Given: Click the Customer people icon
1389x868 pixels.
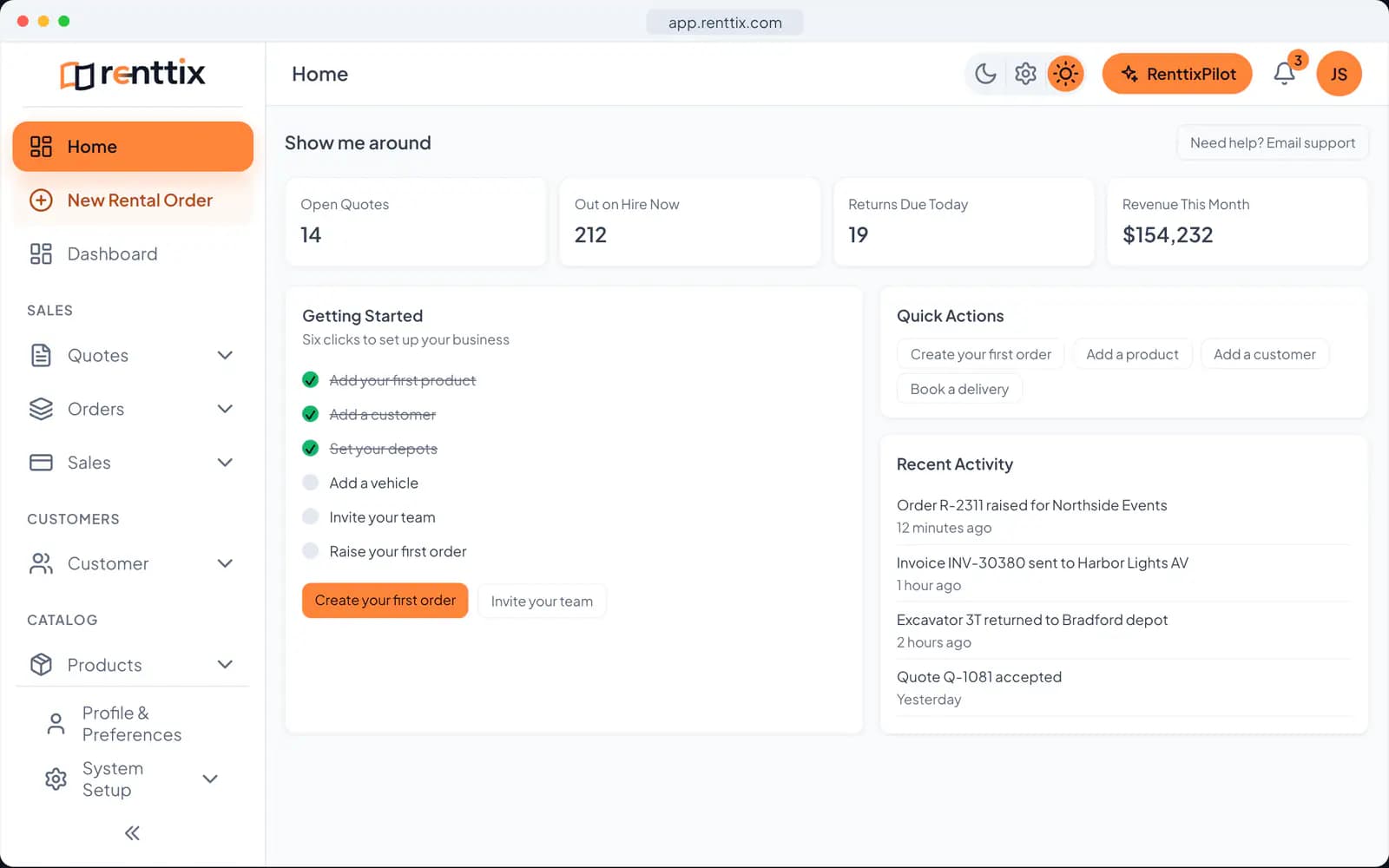Looking at the screenshot, I should 41,564.
